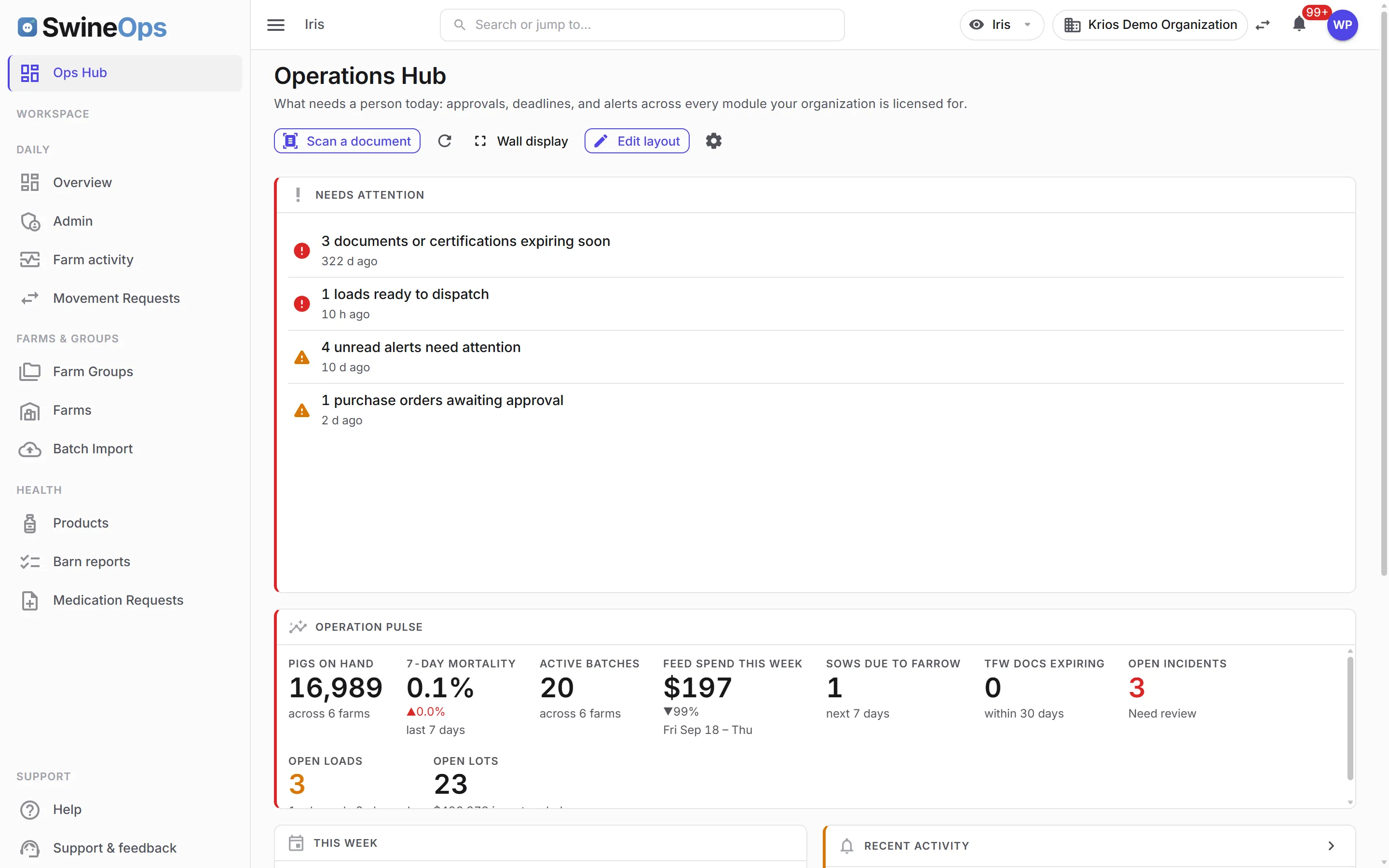Click the hamburger menu icon
The height and width of the screenshot is (868, 1389).
tap(275, 25)
